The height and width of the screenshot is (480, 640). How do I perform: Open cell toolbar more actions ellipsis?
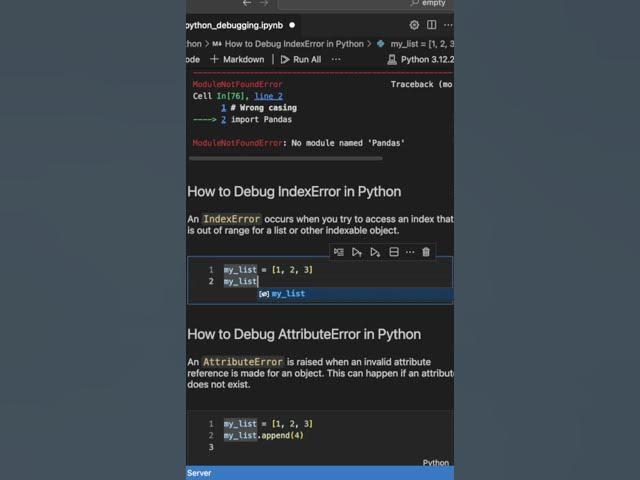pyautogui.click(x=410, y=252)
